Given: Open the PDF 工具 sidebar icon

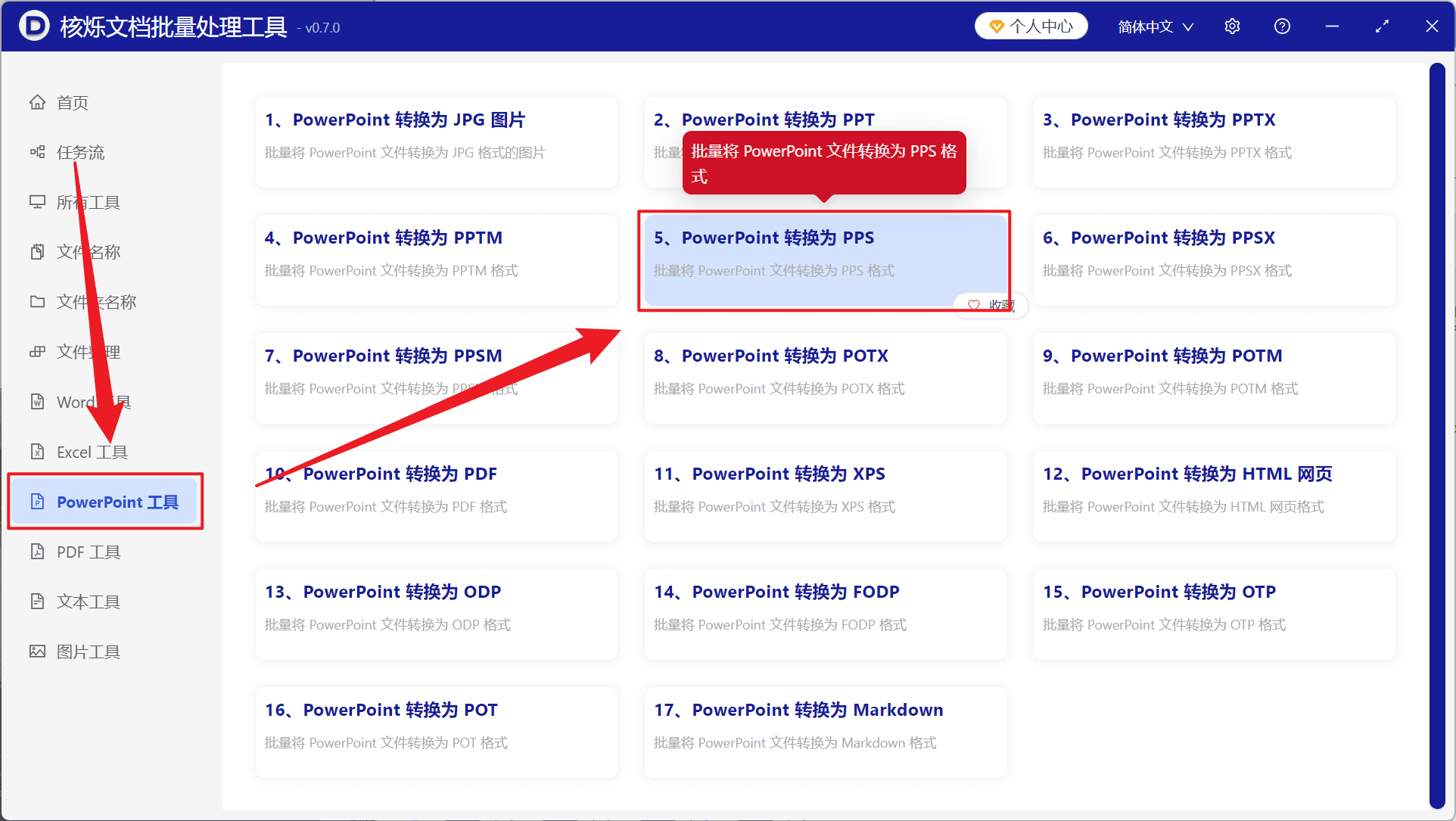Looking at the screenshot, I should tap(37, 552).
